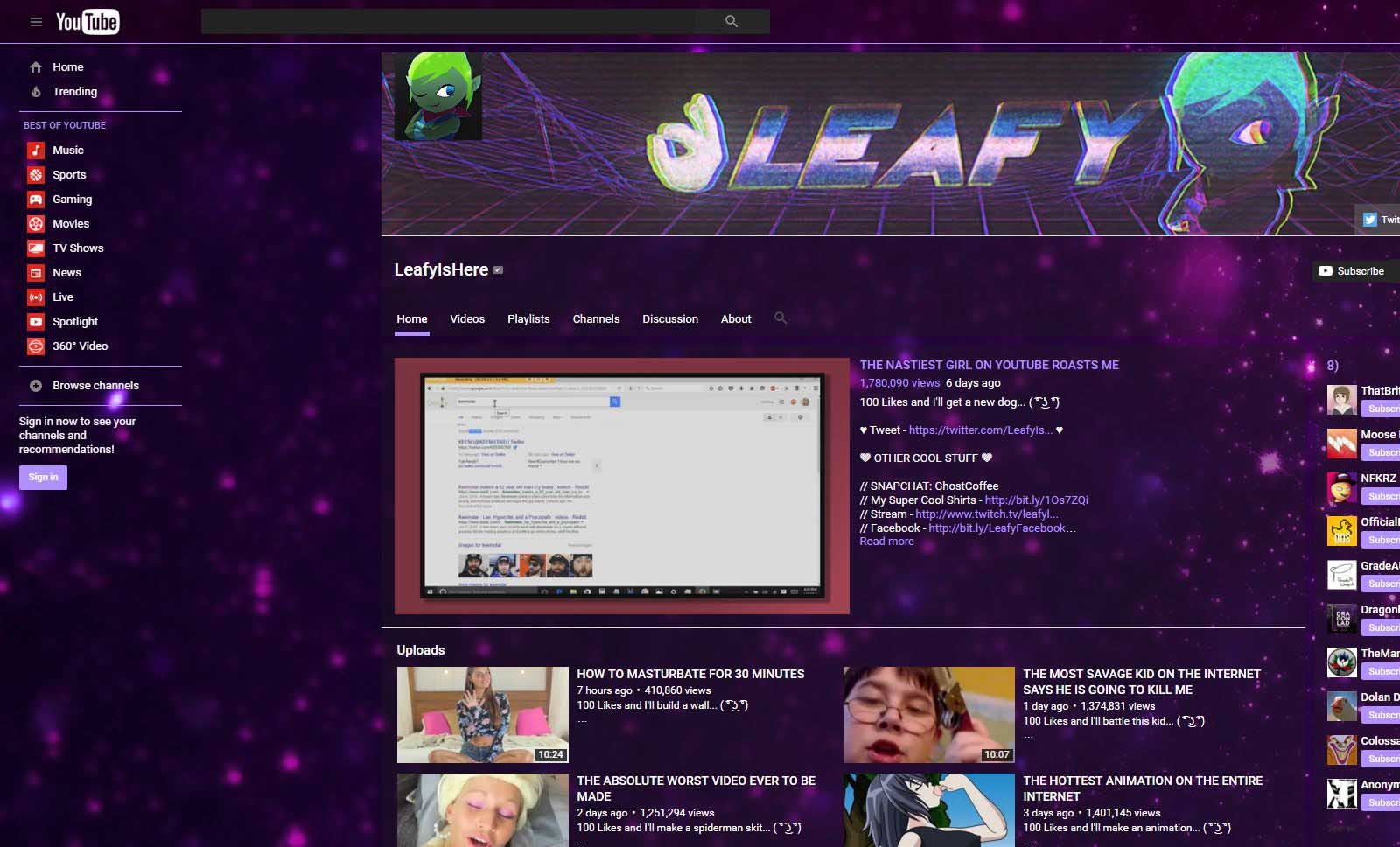This screenshot has width=1400, height=847.
Task: Click the channel search magnifier icon
Action: point(780,318)
